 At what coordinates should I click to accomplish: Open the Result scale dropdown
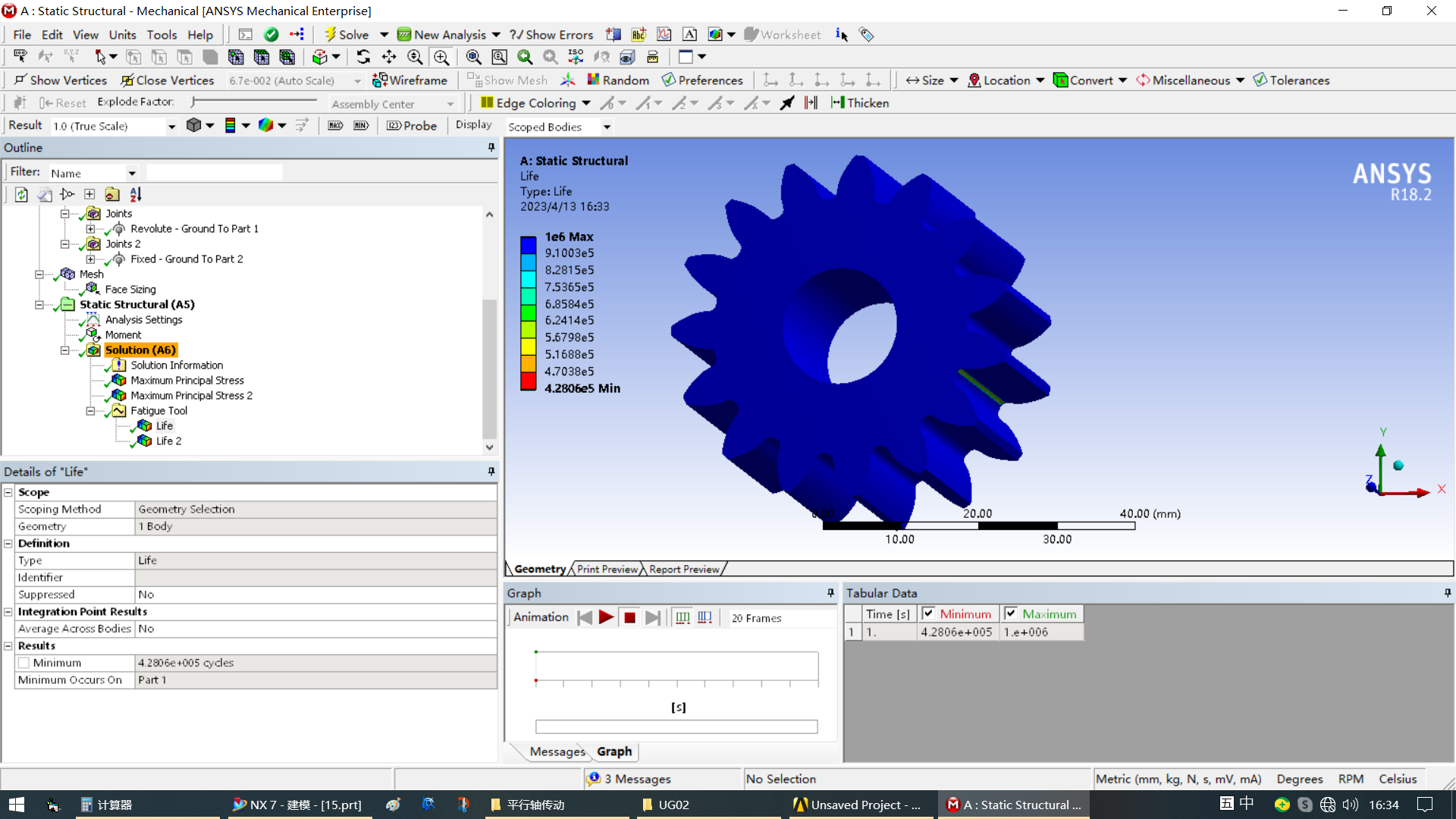coord(171,127)
